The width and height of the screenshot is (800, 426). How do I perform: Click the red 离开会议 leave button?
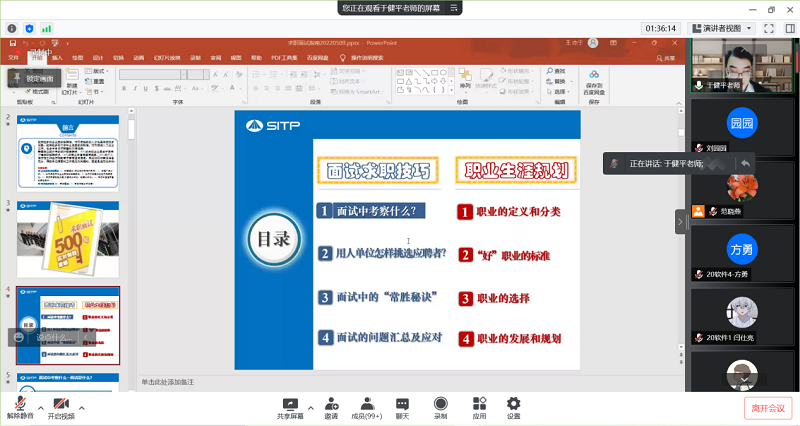pyautogui.click(x=768, y=407)
